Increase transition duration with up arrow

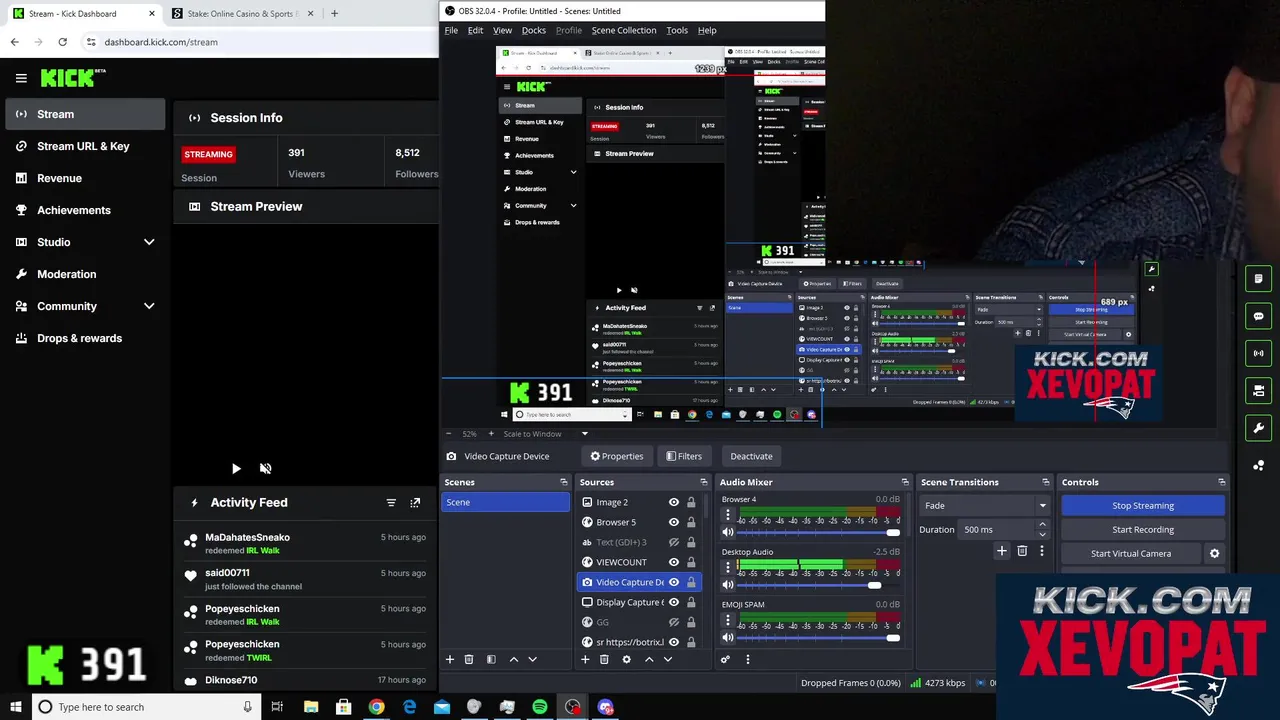pos(1043,524)
